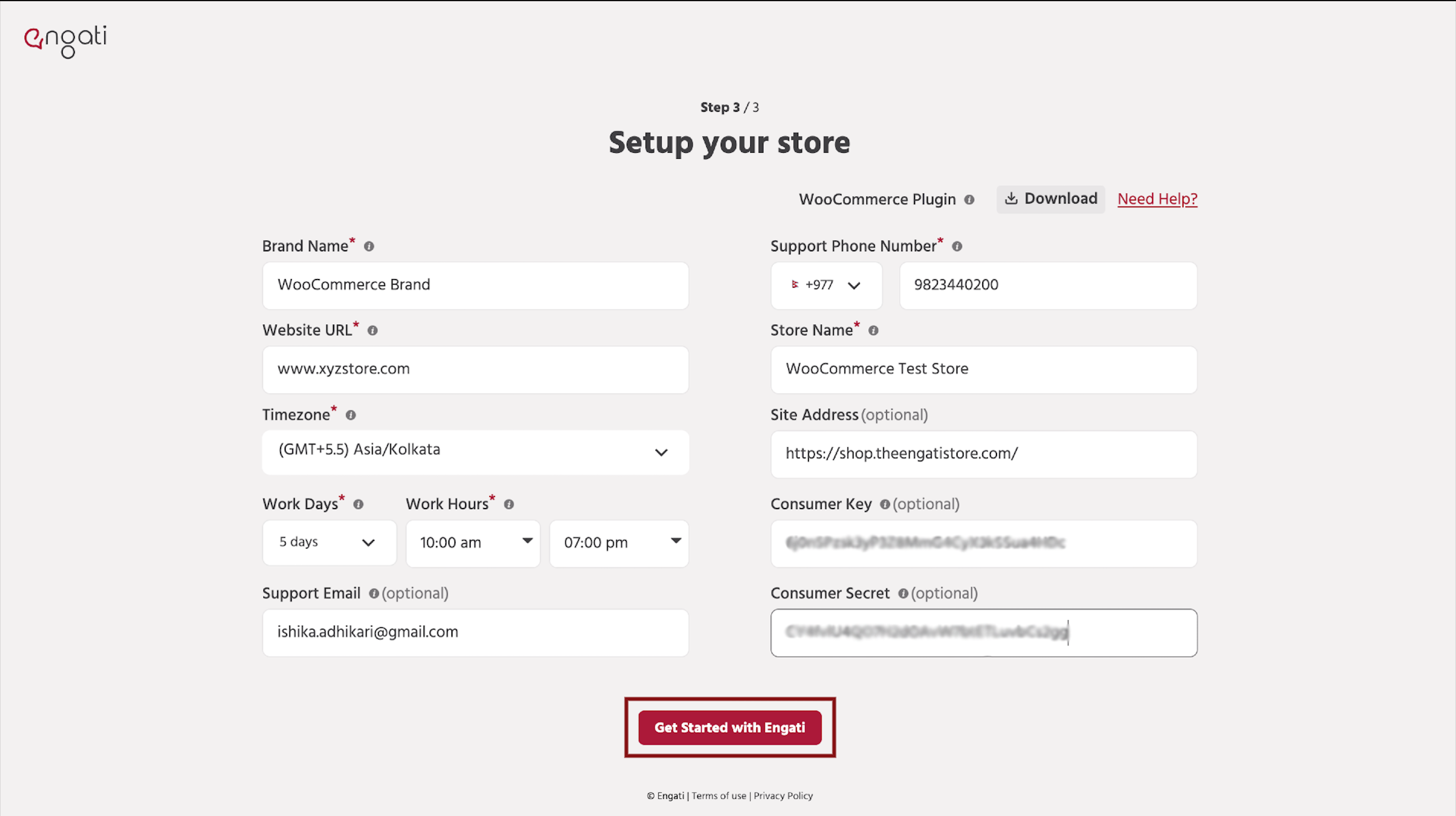Screen dimensions: 1456x816
Task: Click Get Started with Engati
Action: (730, 728)
